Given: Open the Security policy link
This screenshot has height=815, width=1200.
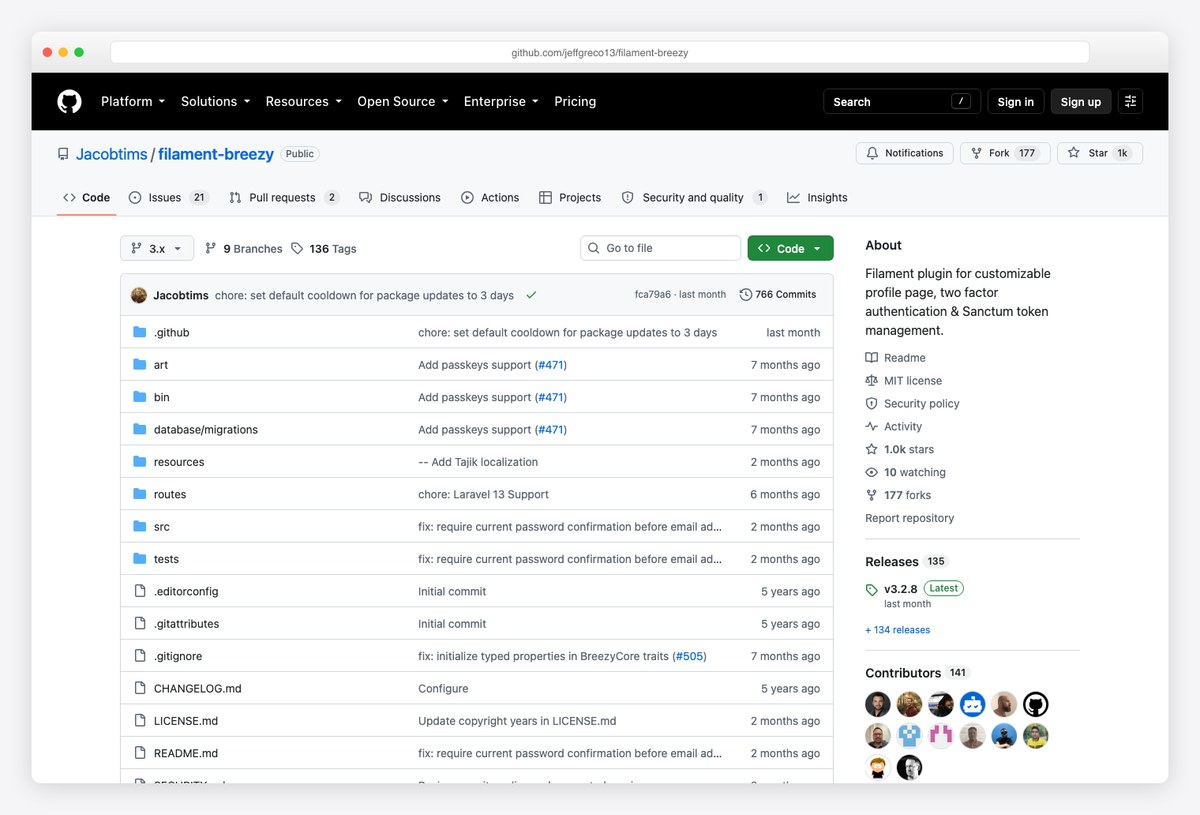Looking at the screenshot, I should 912,404.
